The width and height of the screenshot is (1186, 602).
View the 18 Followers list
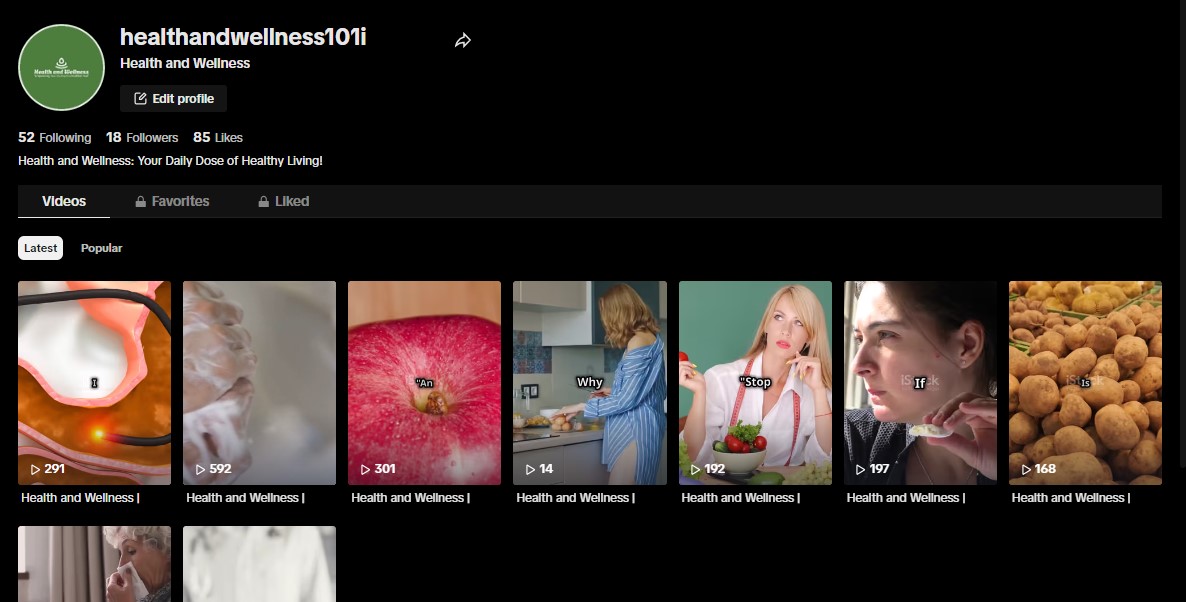coord(142,138)
